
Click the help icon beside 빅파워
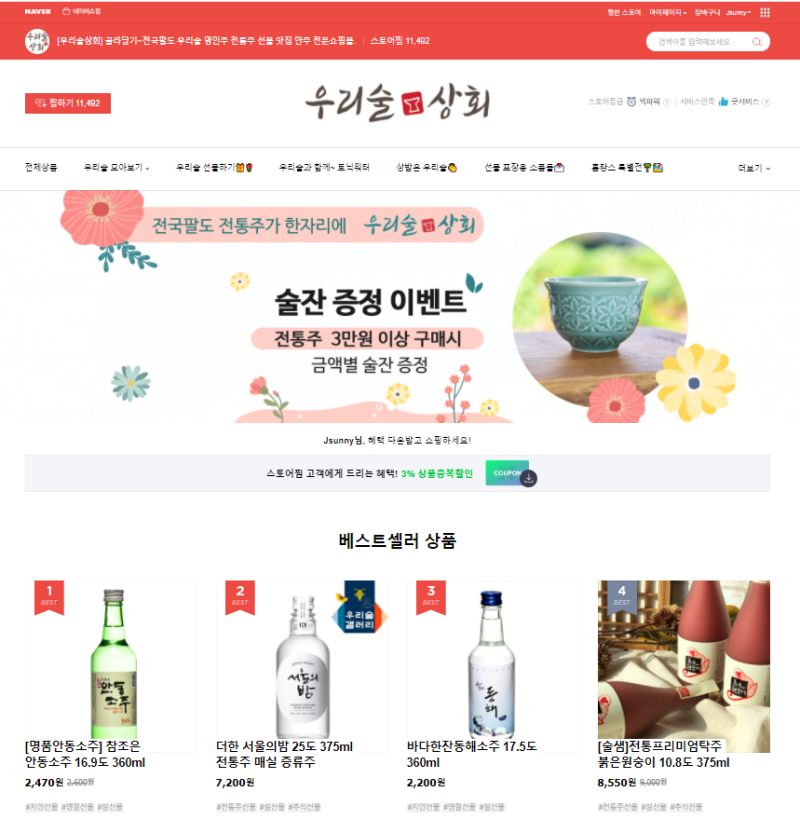[667, 102]
